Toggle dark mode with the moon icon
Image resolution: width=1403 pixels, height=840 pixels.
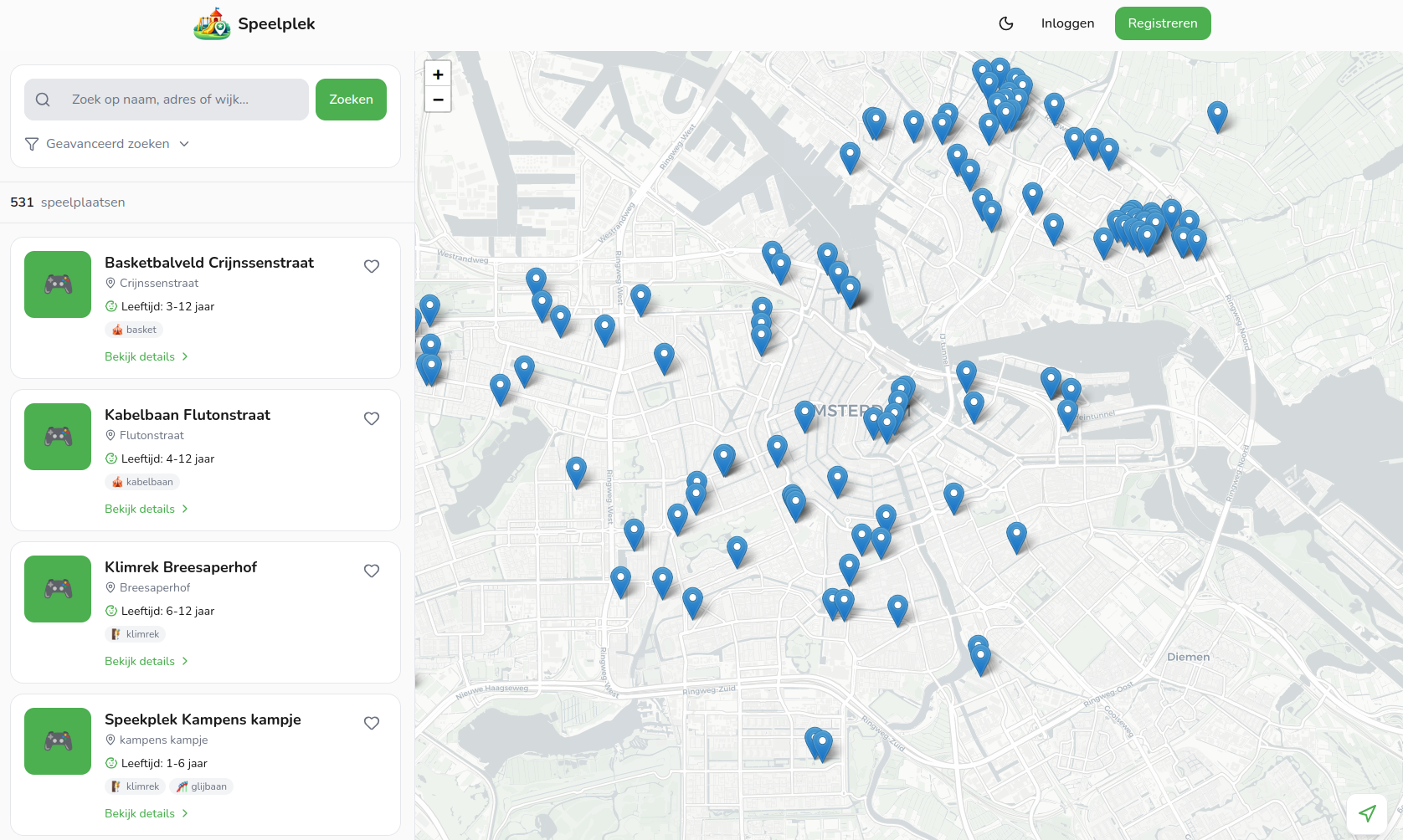pos(1006,23)
